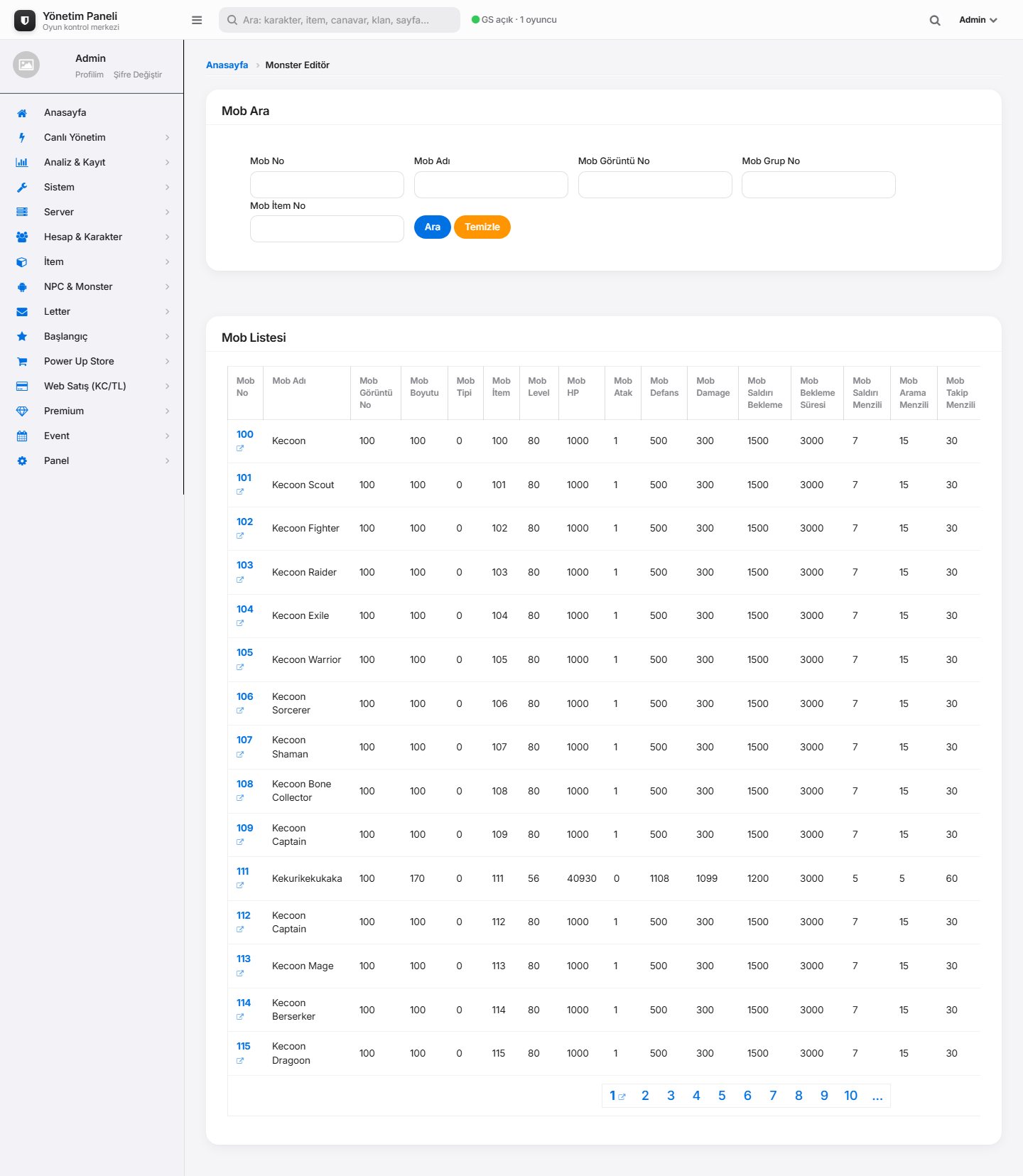Open the Server sidebar menu item
This screenshot has width=1023, height=1176.
(x=92, y=212)
